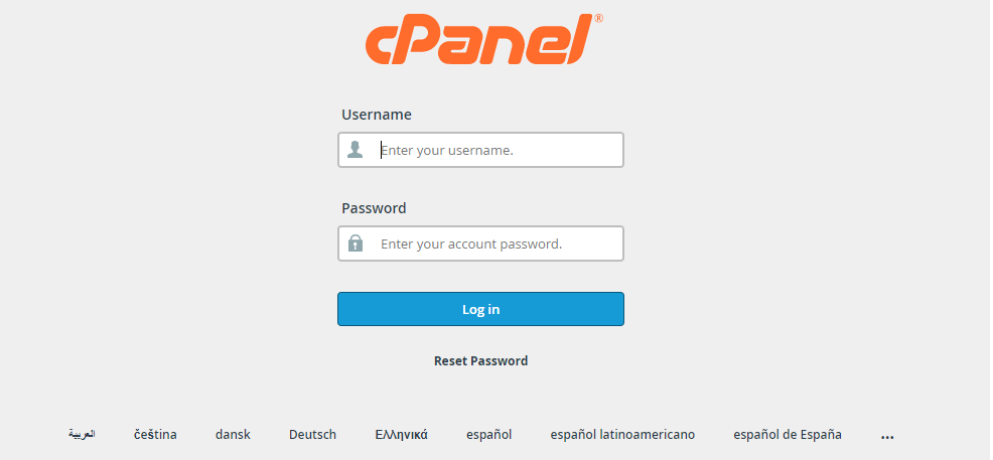The width and height of the screenshot is (993, 460).
Task: Click the registered trademark symbol beside cPanel
Action: (x=598, y=19)
